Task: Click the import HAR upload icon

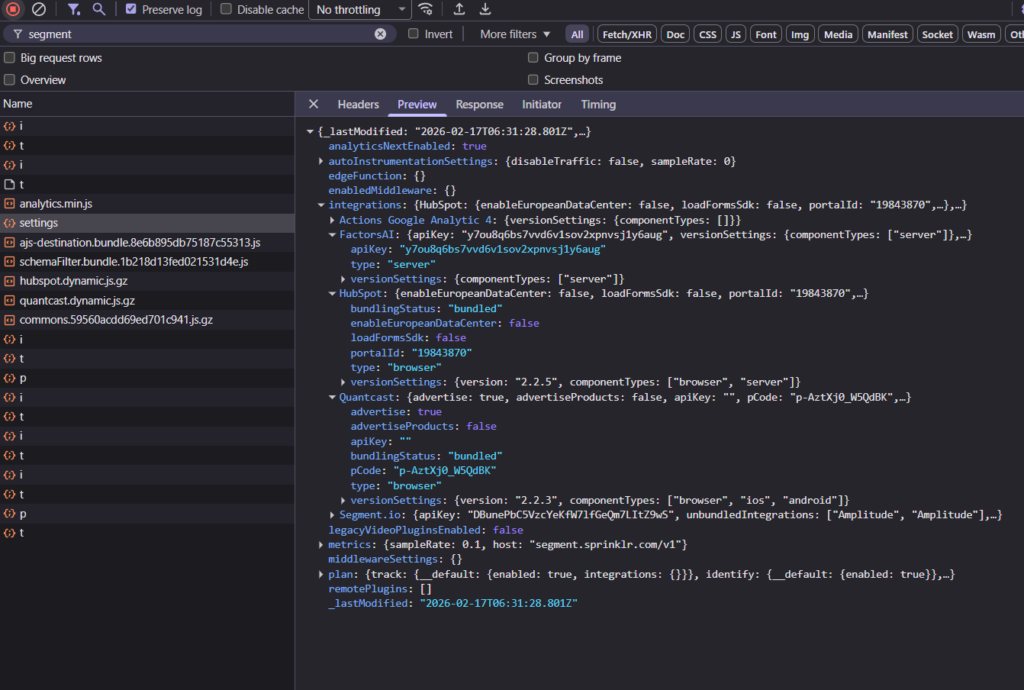Action: tap(459, 9)
